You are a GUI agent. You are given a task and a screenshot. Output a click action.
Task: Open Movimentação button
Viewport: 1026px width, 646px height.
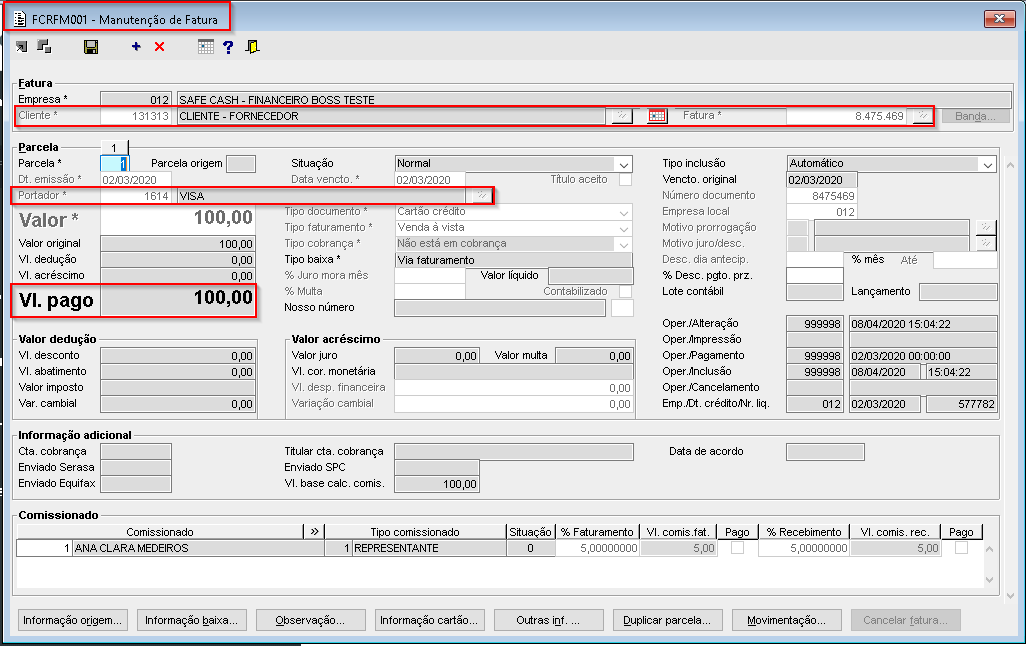786,620
